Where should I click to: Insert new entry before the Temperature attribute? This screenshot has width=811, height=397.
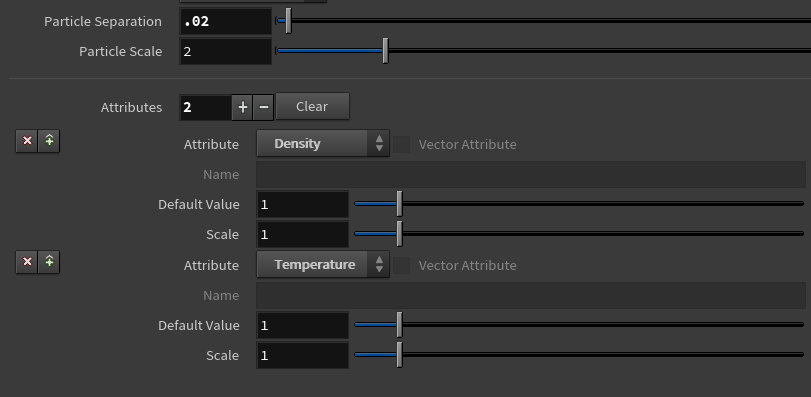49,262
